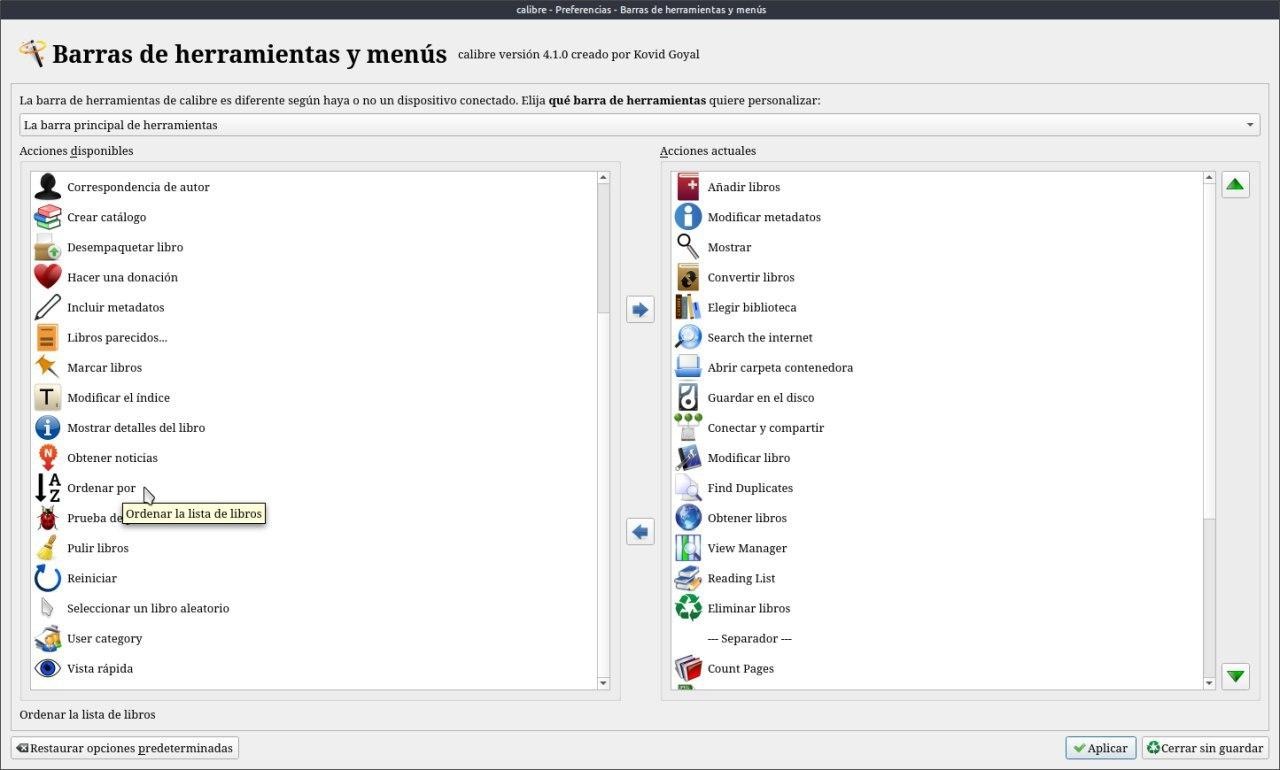Click the Desempaquetar libro icon
The width and height of the screenshot is (1280, 770).
[47, 247]
